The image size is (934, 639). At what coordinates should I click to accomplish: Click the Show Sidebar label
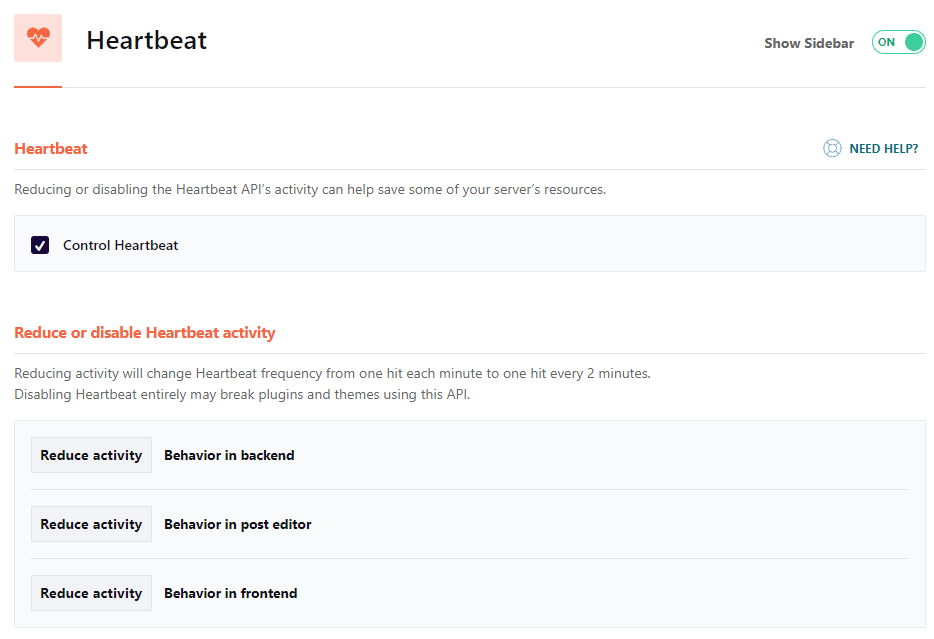click(808, 43)
